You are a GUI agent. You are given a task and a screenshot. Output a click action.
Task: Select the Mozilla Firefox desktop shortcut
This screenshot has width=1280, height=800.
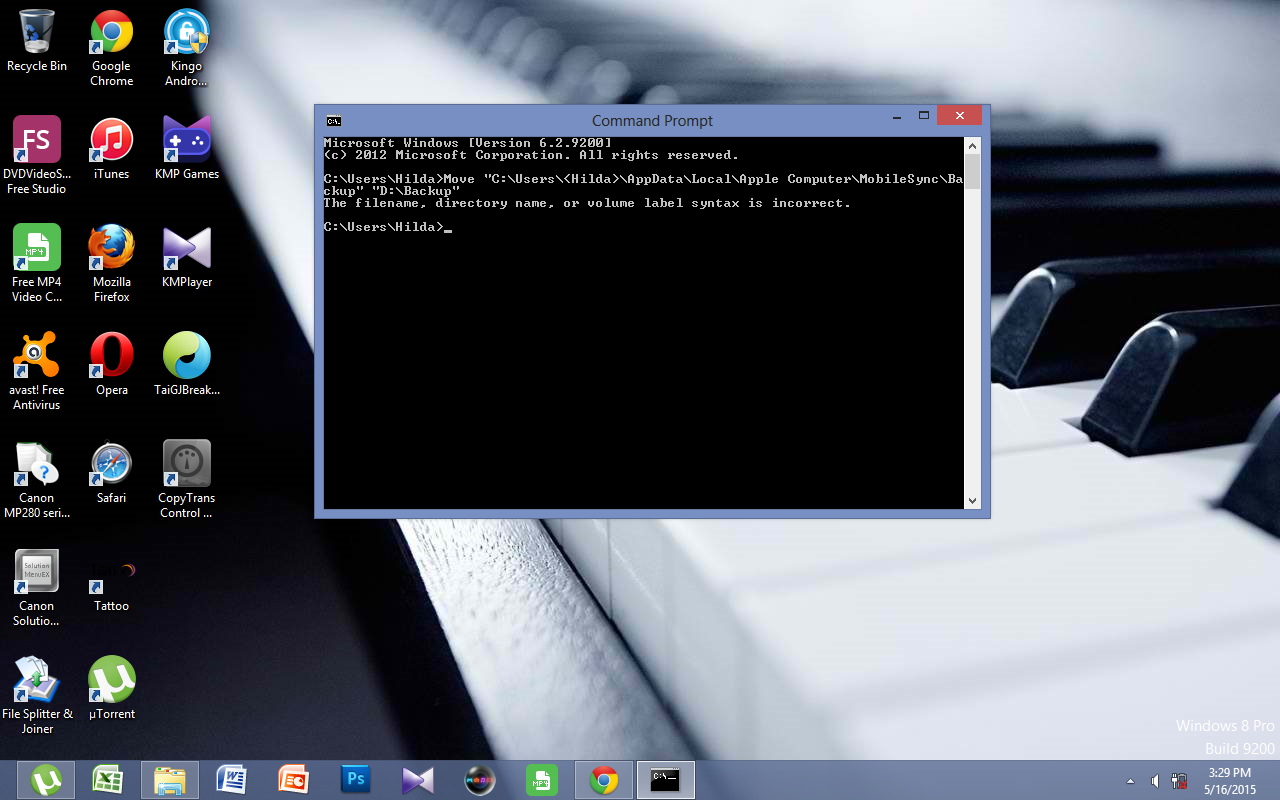click(x=112, y=264)
